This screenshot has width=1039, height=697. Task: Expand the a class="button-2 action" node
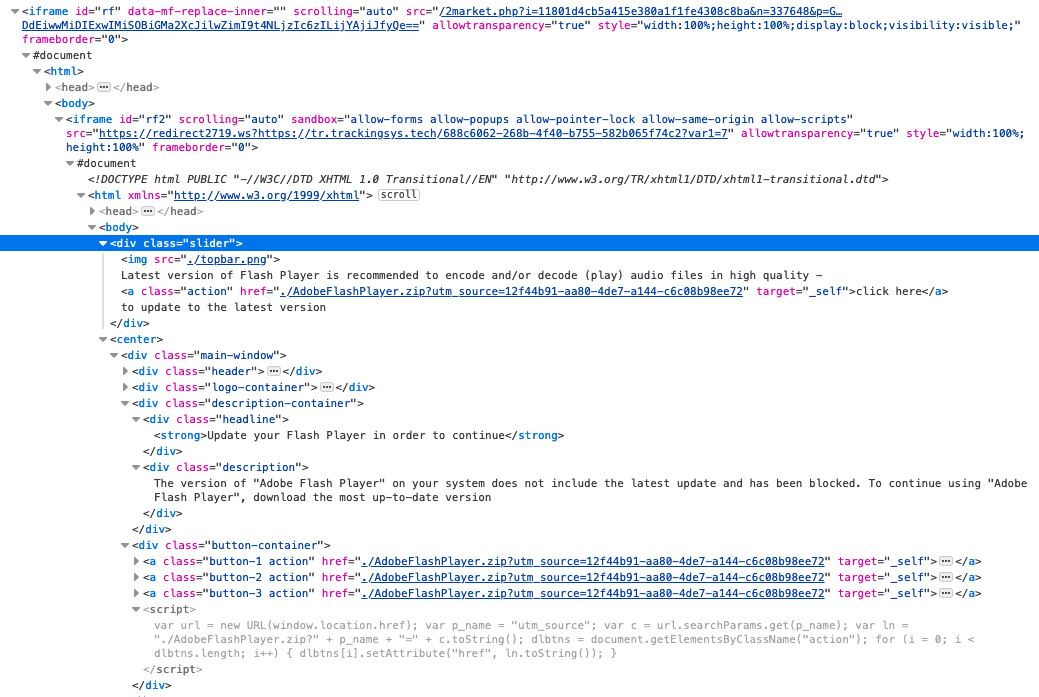pyautogui.click(x=136, y=577)
